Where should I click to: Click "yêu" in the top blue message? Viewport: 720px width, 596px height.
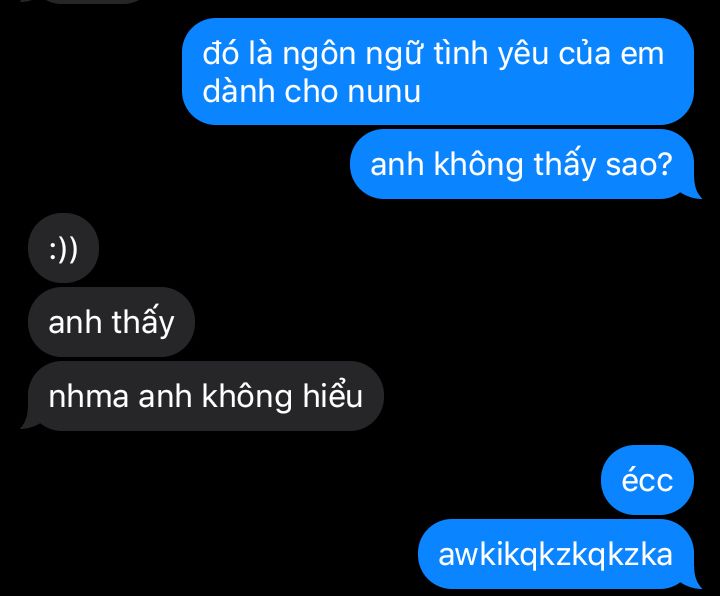coord(523,54)
